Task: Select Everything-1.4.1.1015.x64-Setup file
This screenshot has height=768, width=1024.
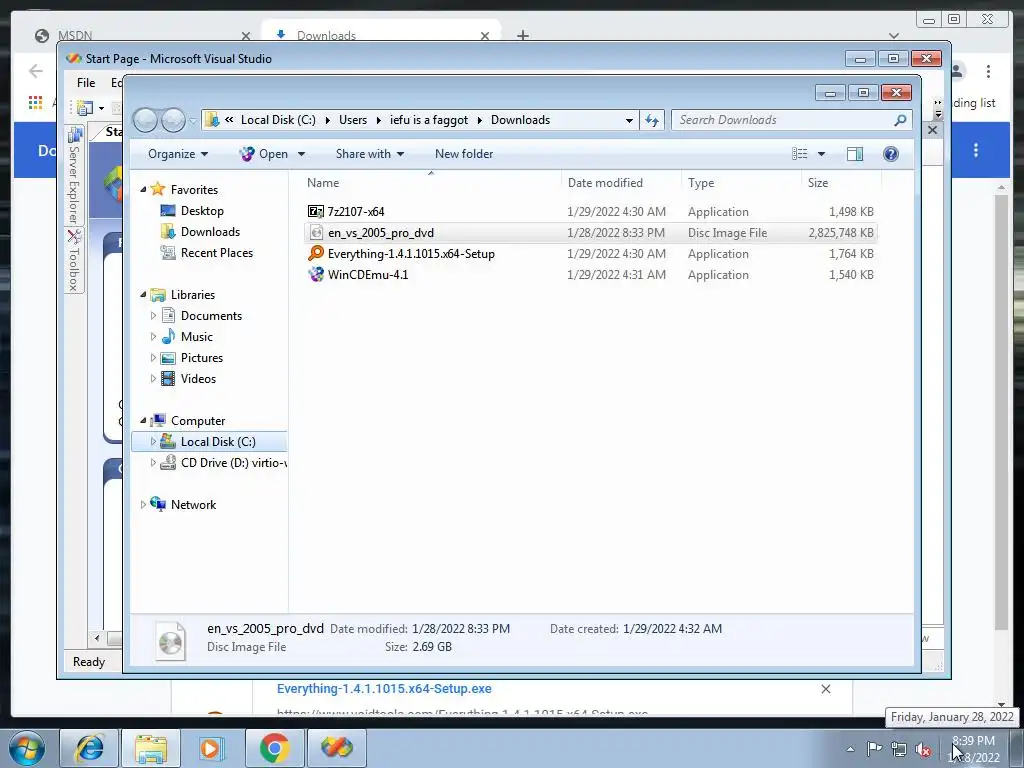Action: (590, 253)
